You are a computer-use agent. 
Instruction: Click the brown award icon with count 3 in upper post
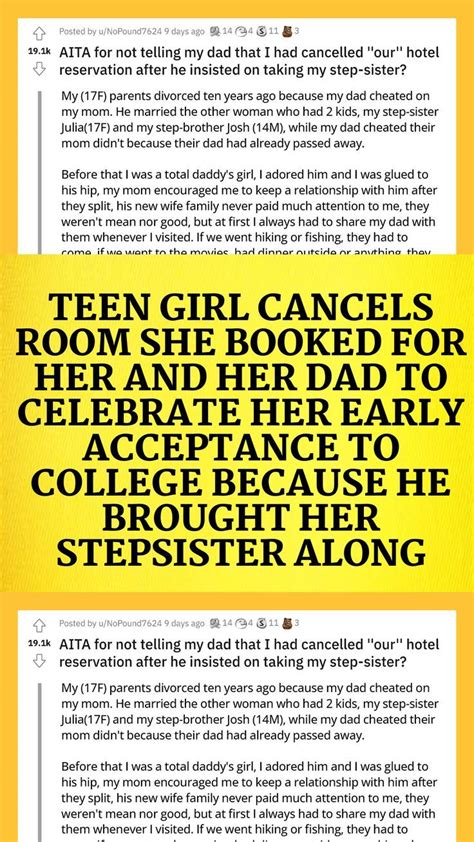coord(287,31)
